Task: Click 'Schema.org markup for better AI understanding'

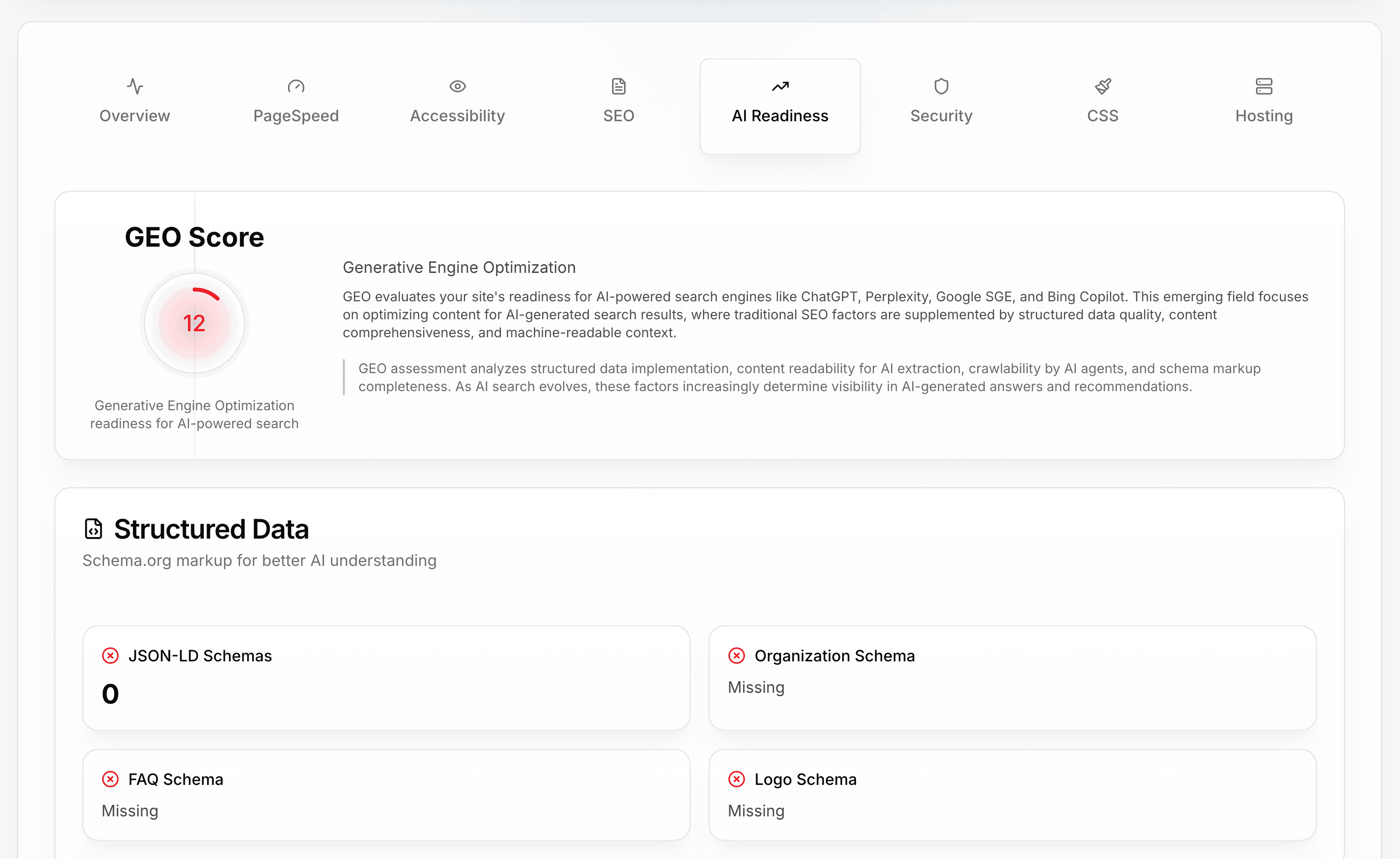Action: 260,561
